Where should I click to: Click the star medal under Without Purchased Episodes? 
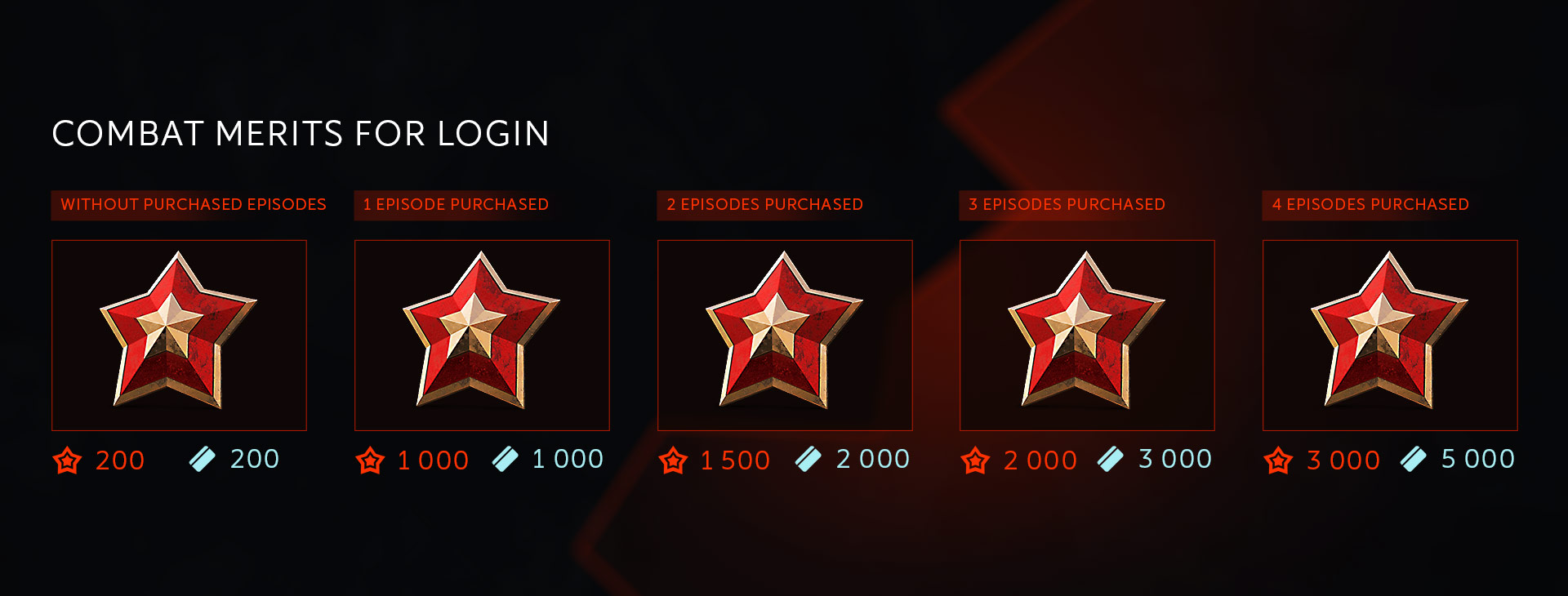click(178, 331)
